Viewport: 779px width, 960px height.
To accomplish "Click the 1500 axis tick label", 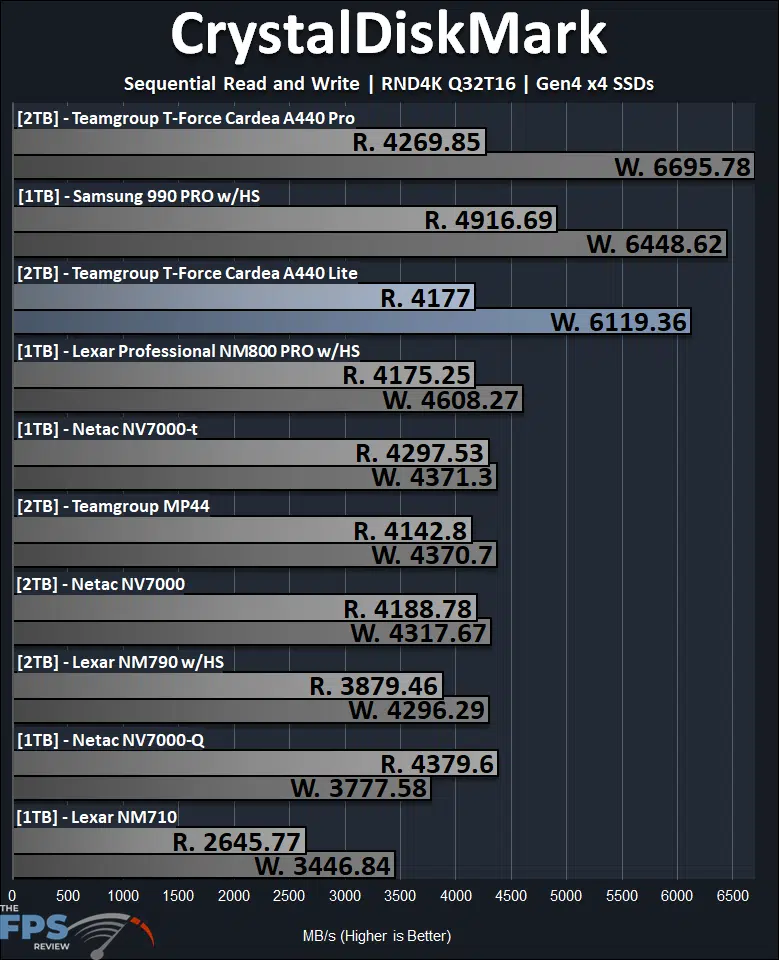I will pyautogui.click(x=178, y=896).
